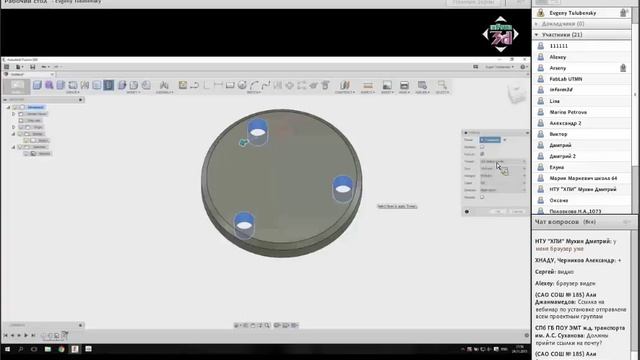Viewport: 640px width, 360px height.
Task: Click the Construct plane icon
Action: [x=344, y=84]
